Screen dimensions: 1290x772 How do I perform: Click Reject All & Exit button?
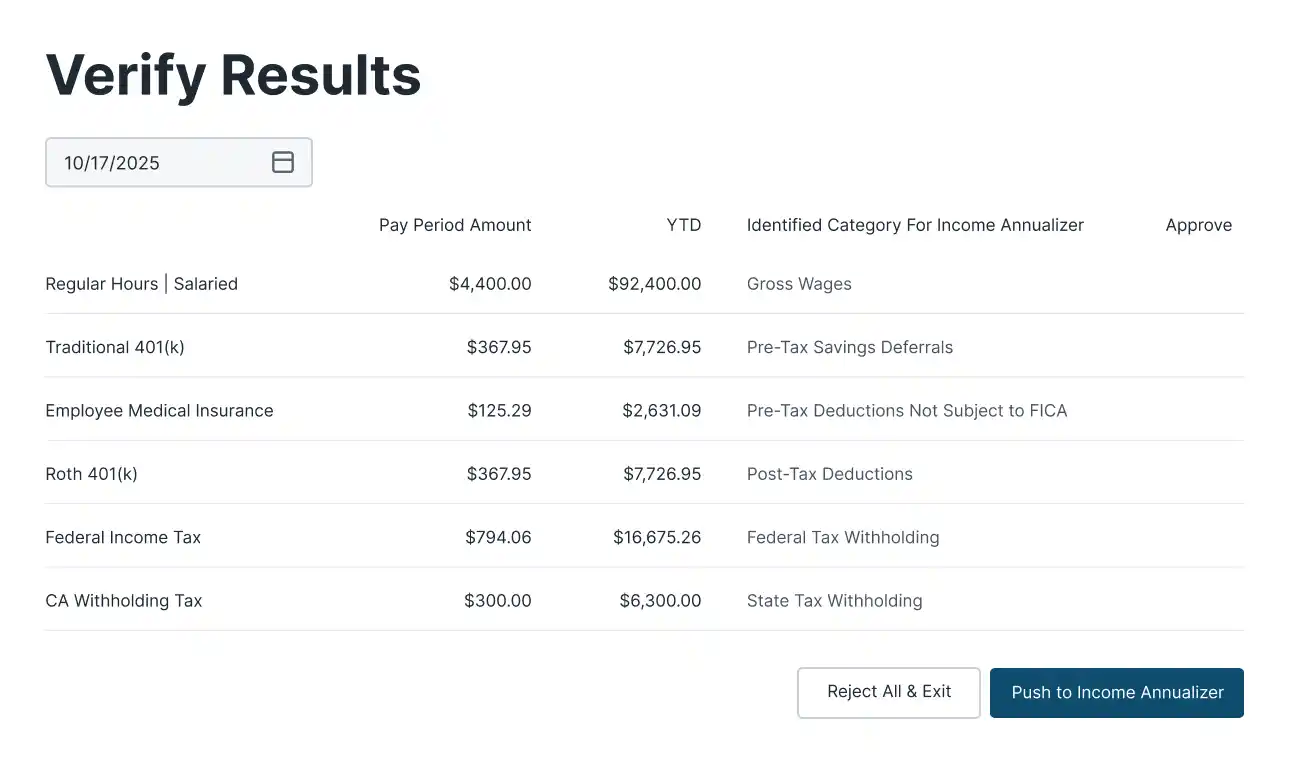889,692
